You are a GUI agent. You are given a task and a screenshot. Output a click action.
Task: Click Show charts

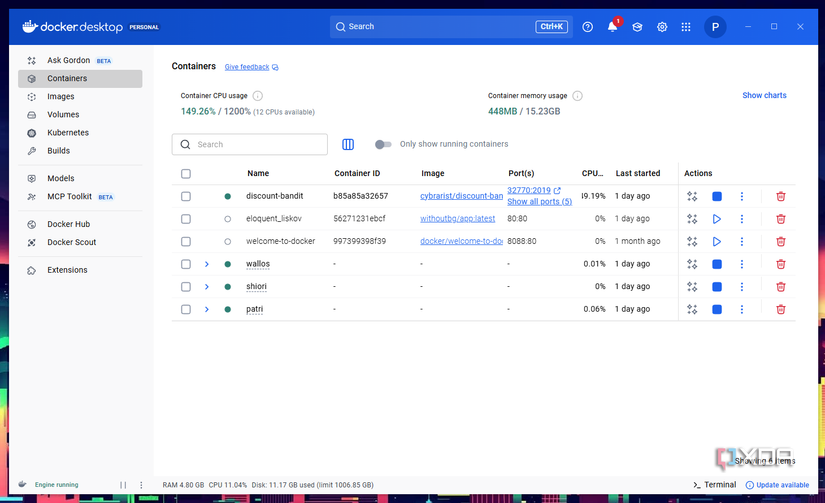point(764,95)
